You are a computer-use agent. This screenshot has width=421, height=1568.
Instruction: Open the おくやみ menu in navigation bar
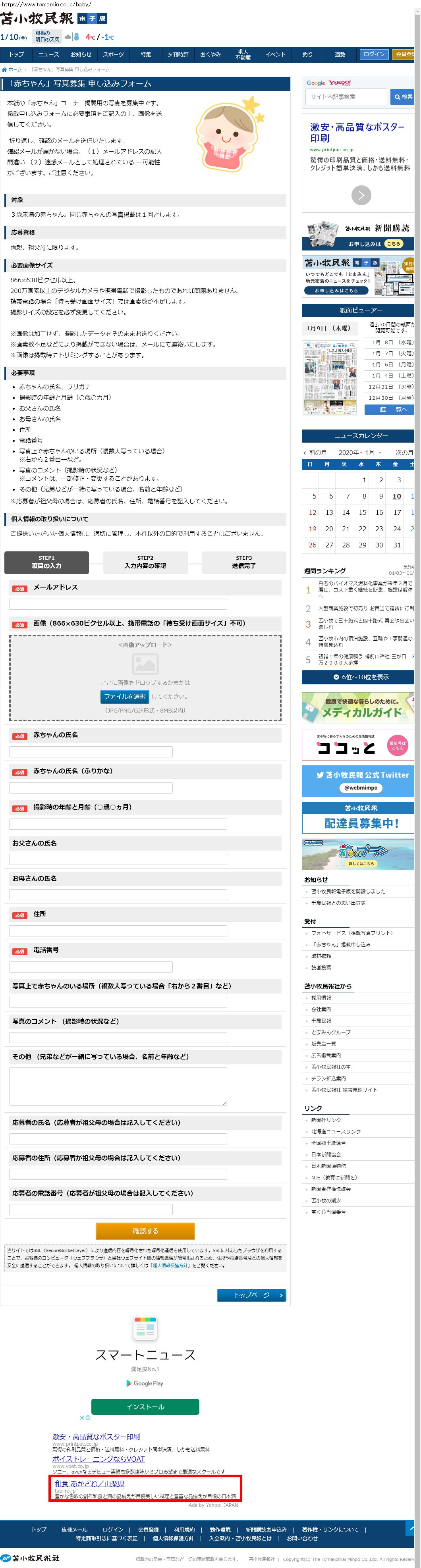210,54
